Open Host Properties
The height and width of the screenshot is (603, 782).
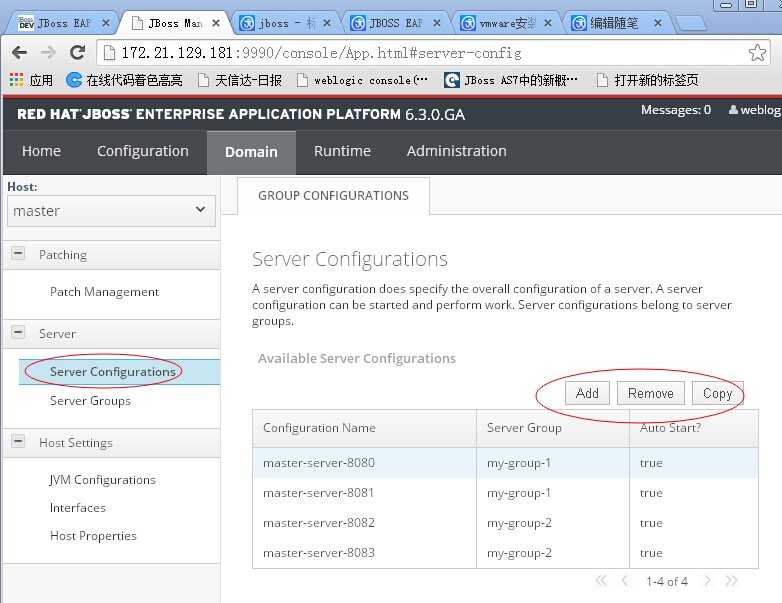point(93,536)
